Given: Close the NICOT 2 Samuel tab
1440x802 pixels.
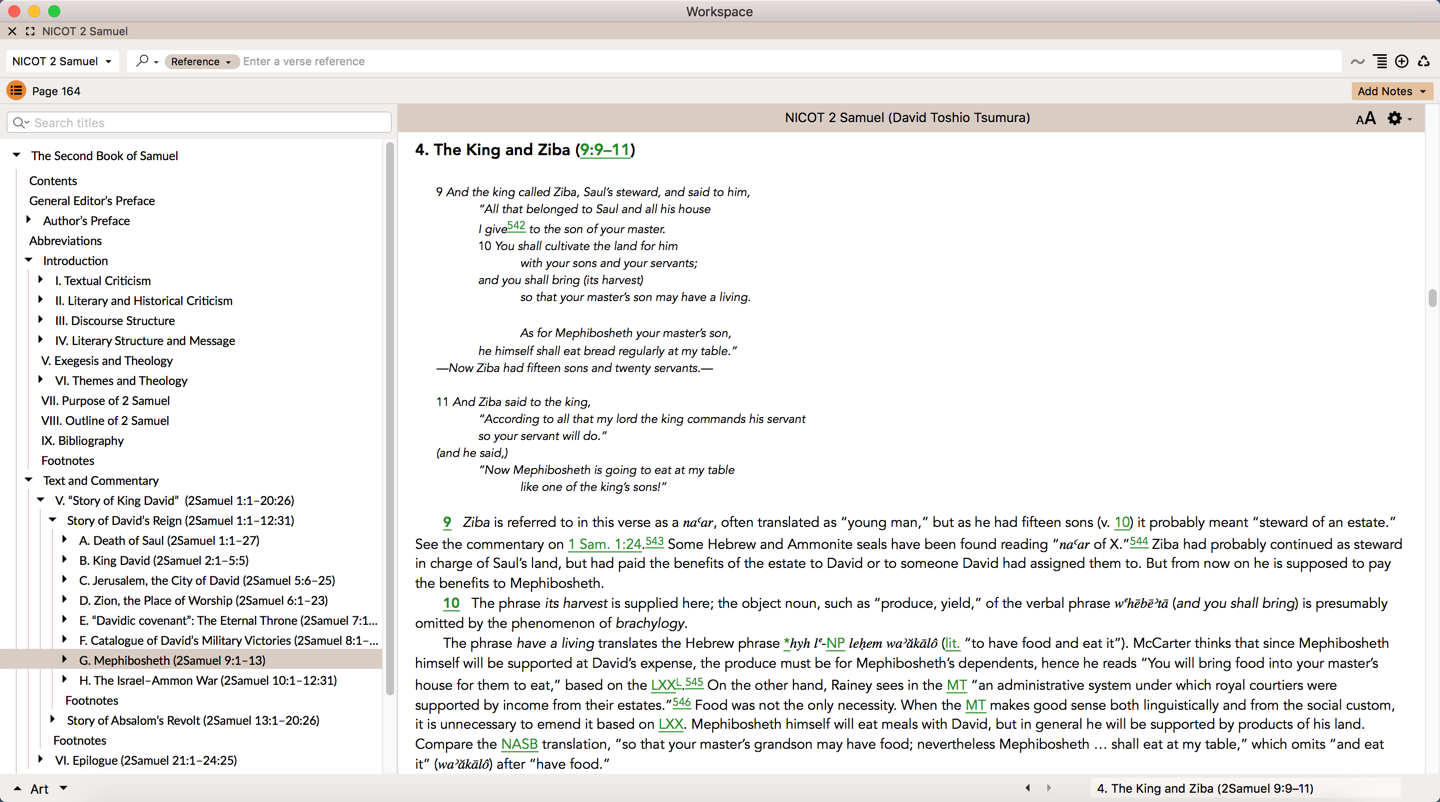Looking at the screenshot, I should (12, 32).
